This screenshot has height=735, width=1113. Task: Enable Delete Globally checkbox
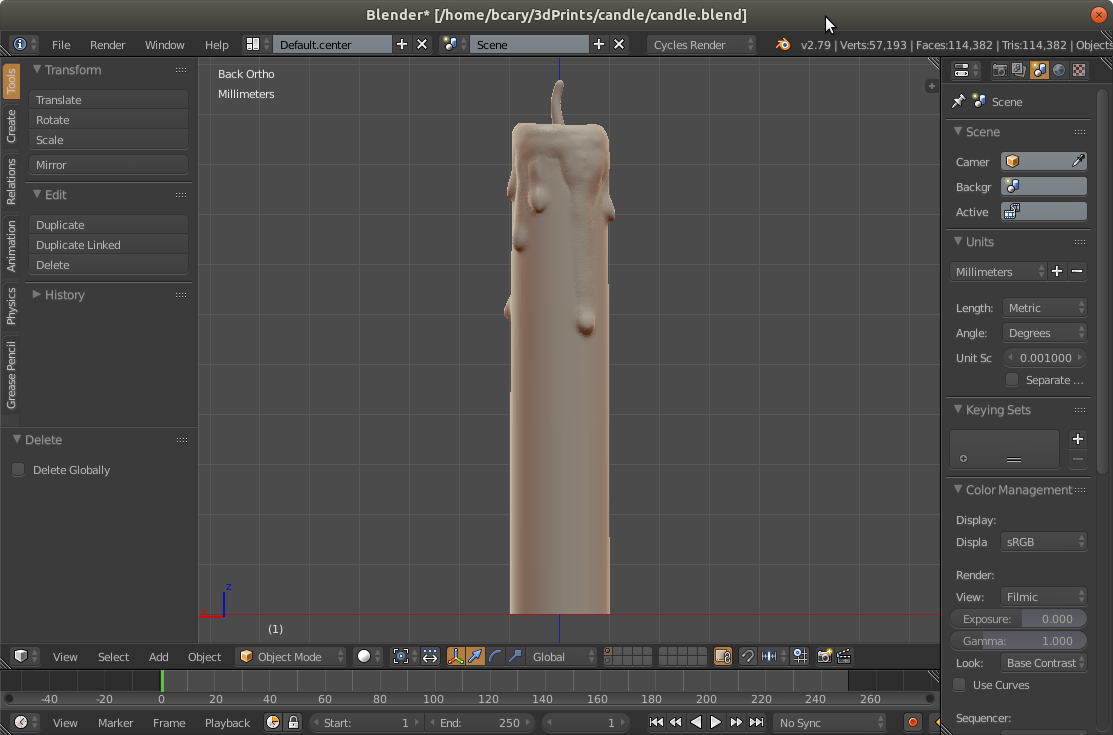18,469
